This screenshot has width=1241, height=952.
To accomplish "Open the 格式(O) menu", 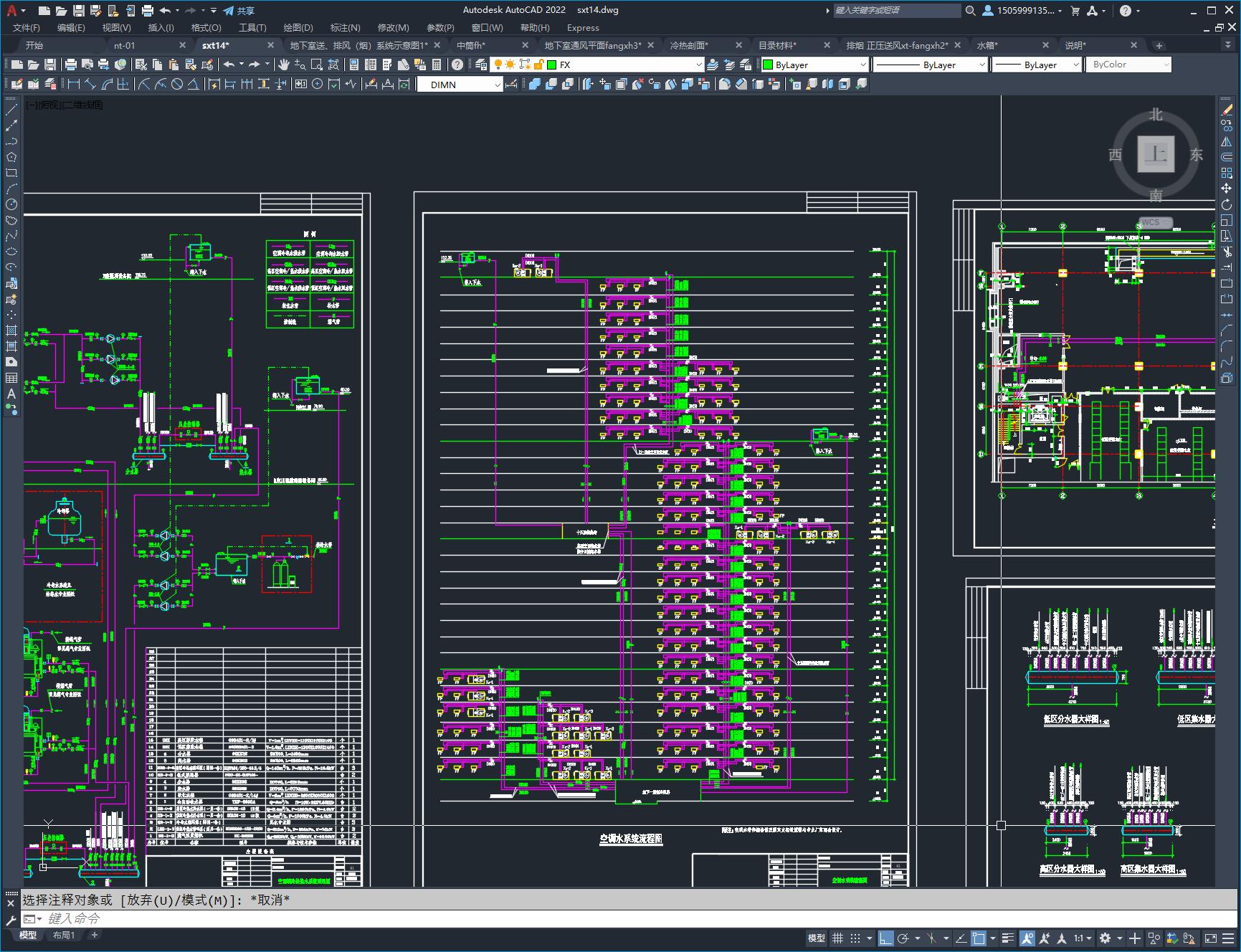I will coord(206,28).
